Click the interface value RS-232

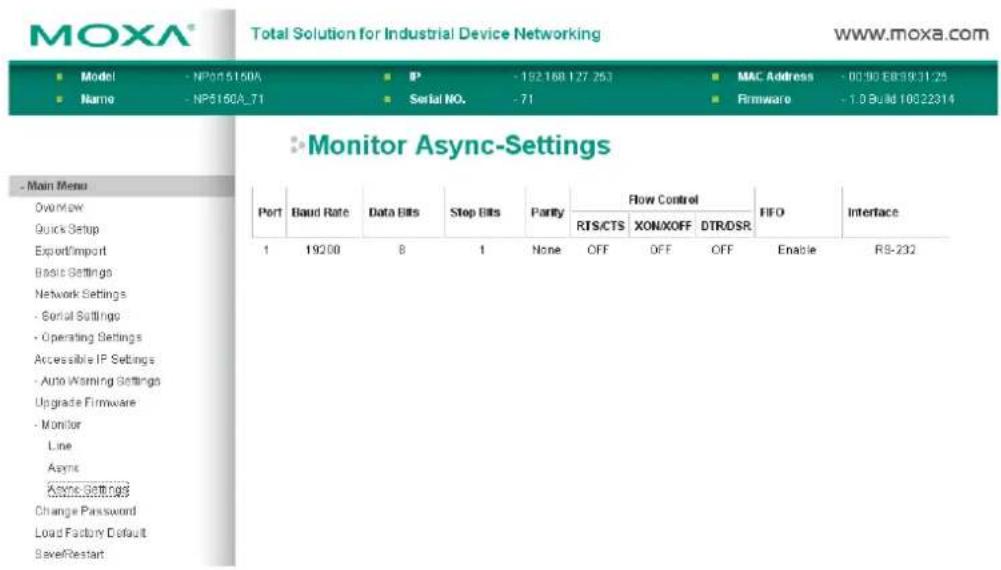[x=895, y=250]
